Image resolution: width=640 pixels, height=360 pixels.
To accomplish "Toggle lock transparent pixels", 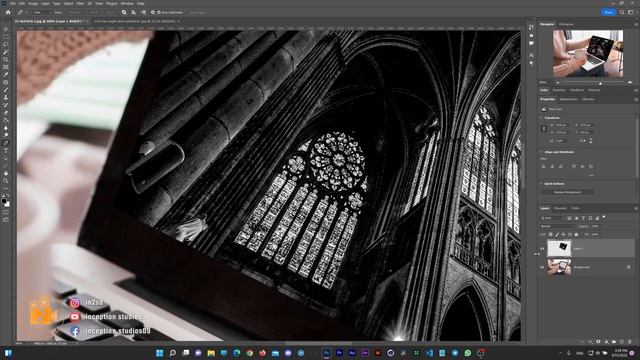I will (551, 234).
